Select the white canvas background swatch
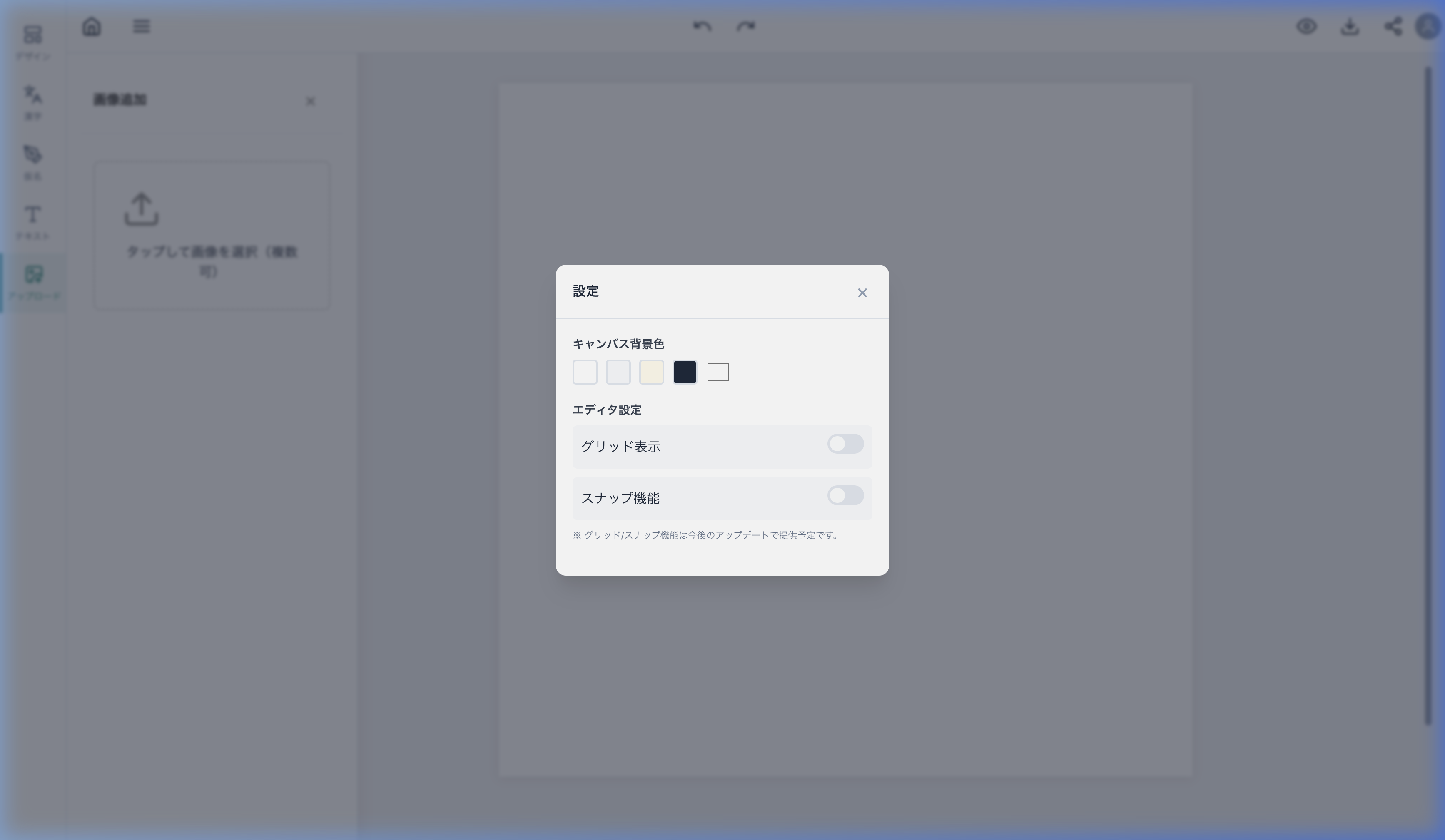This screenshot has width=1445, height=840. tap(585, 373)
